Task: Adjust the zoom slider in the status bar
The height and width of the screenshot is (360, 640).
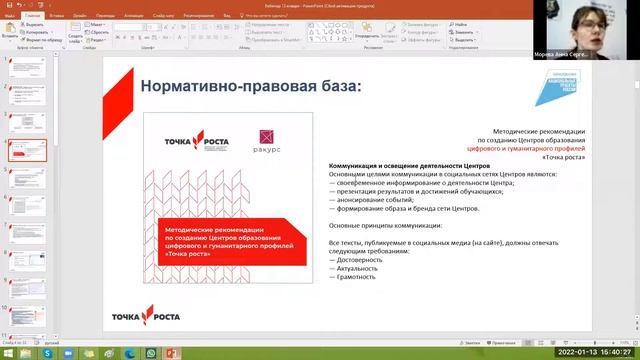Action: (594, 343)
